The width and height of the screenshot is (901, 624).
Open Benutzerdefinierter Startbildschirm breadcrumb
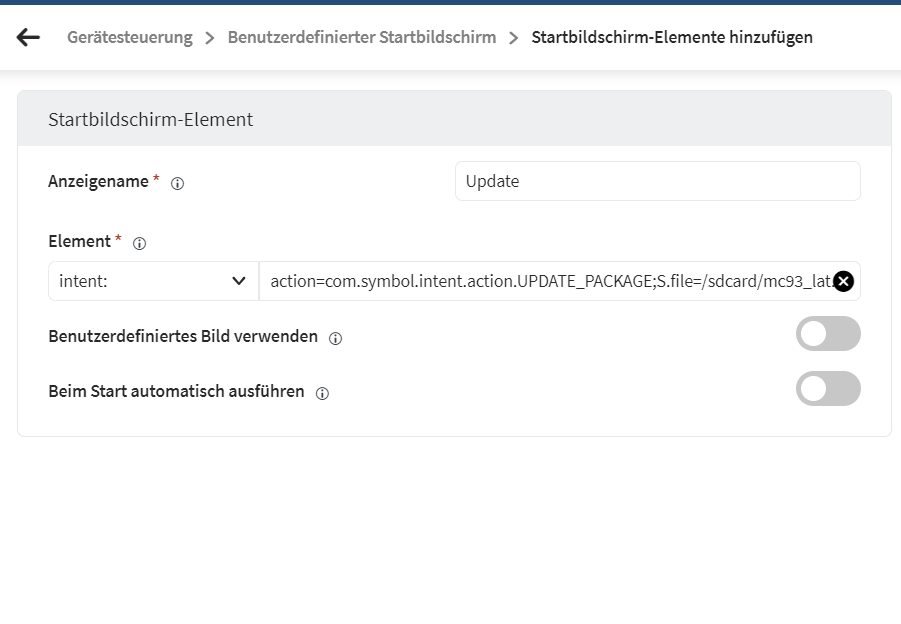[361, 38]
